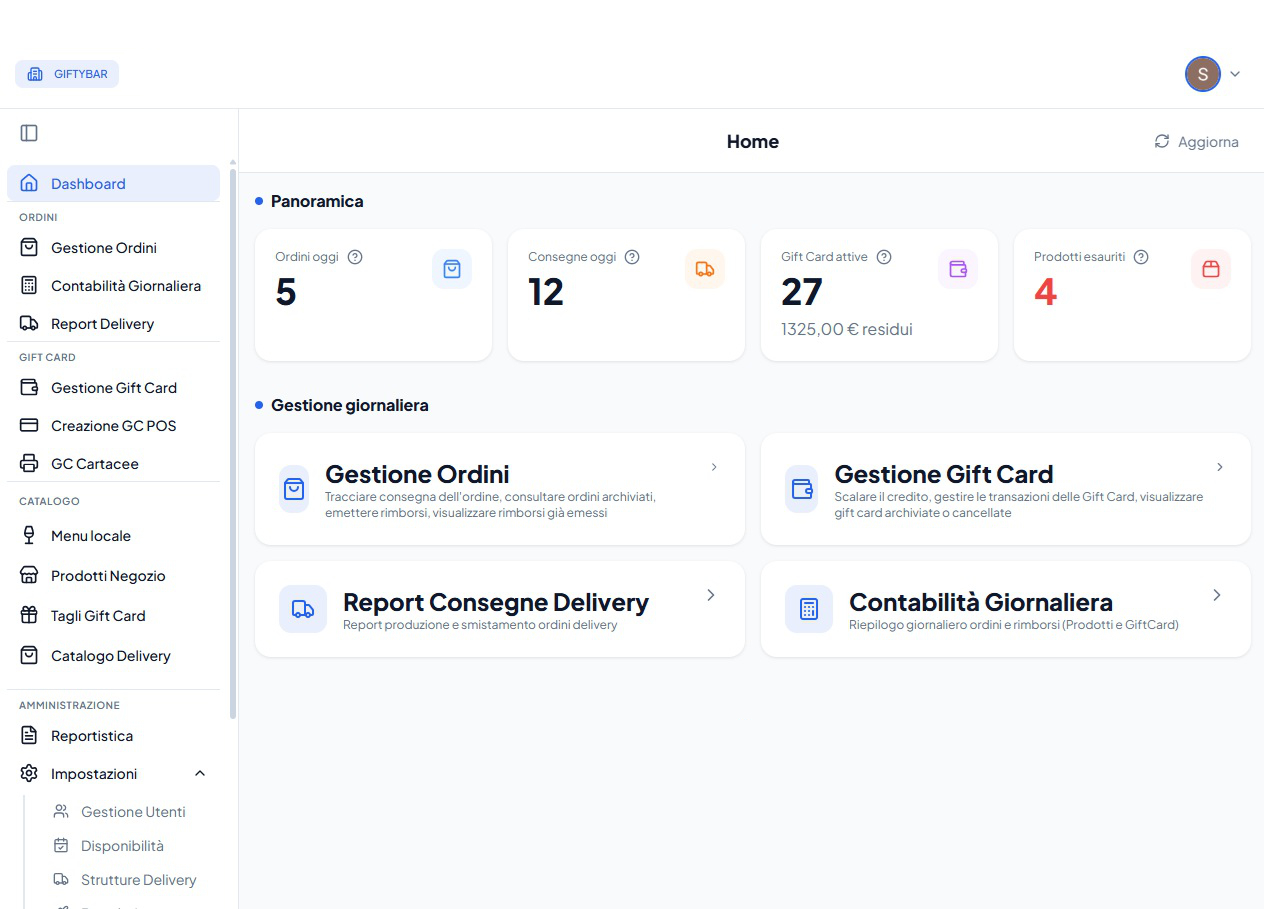Screen dimensions: 1264x909
Task: Open GC Cartacee menu item
Action: tap(113, 463)
